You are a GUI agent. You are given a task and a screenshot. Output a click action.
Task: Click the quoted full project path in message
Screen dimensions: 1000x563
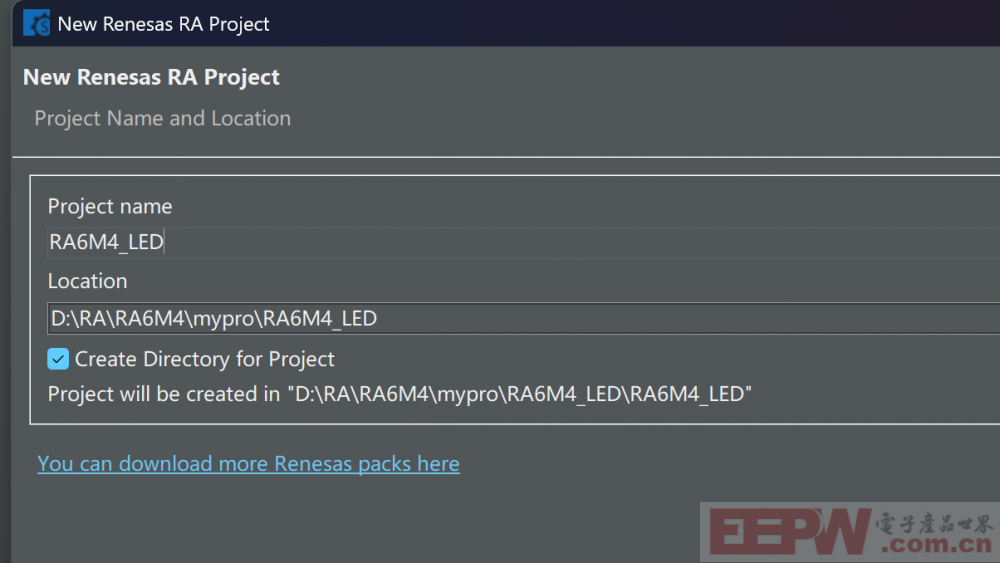tap(520, 394)
